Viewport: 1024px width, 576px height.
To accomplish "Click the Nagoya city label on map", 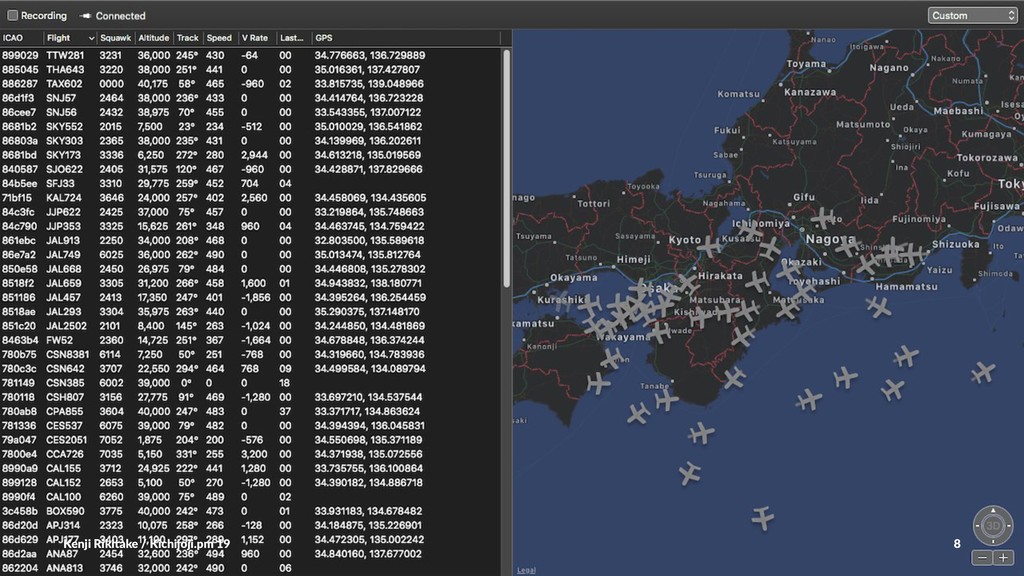I will [x=830, y=239].
